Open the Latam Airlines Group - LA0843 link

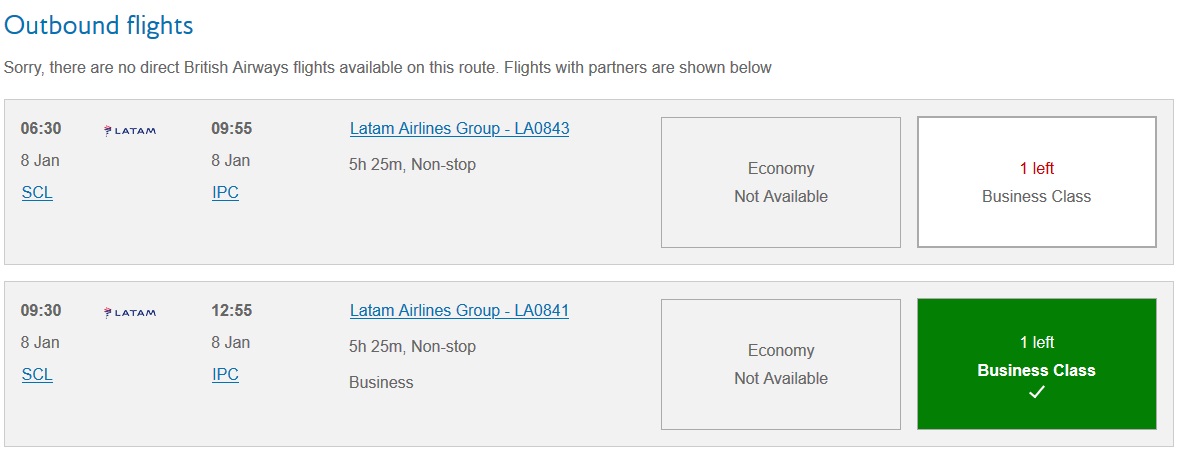pyautogui.click(x=459, y=128)
